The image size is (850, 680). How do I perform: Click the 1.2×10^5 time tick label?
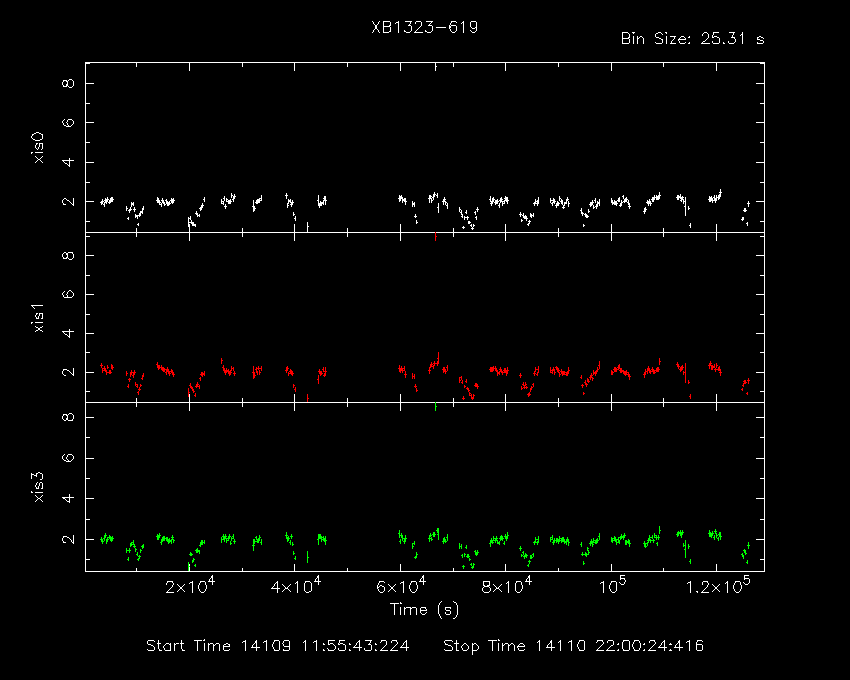coord(718,586)
